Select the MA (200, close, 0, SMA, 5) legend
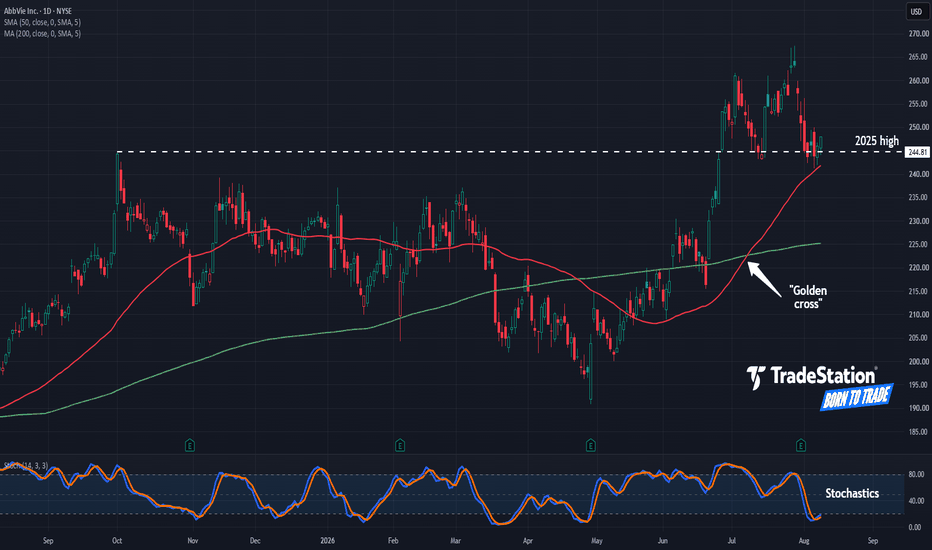The height and width of the screenshot is (550, 932). [x=42, y=33]
